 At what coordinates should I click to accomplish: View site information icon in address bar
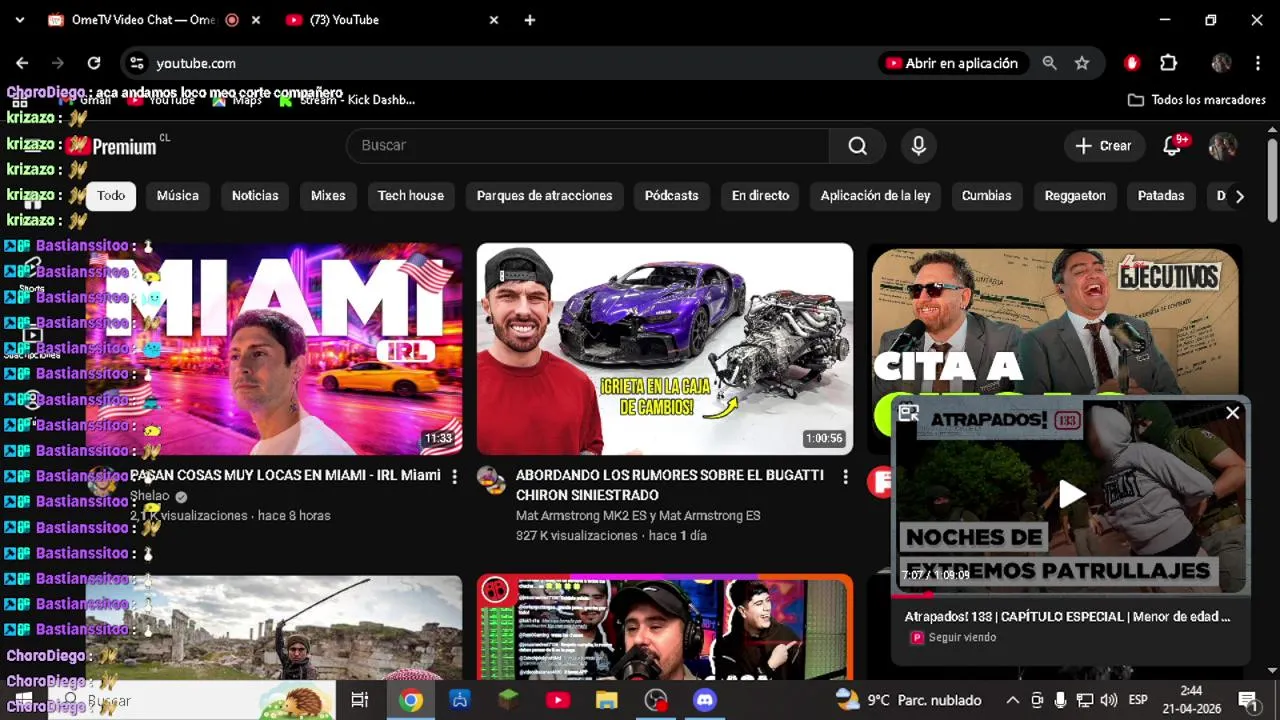[x=136, y=63]
